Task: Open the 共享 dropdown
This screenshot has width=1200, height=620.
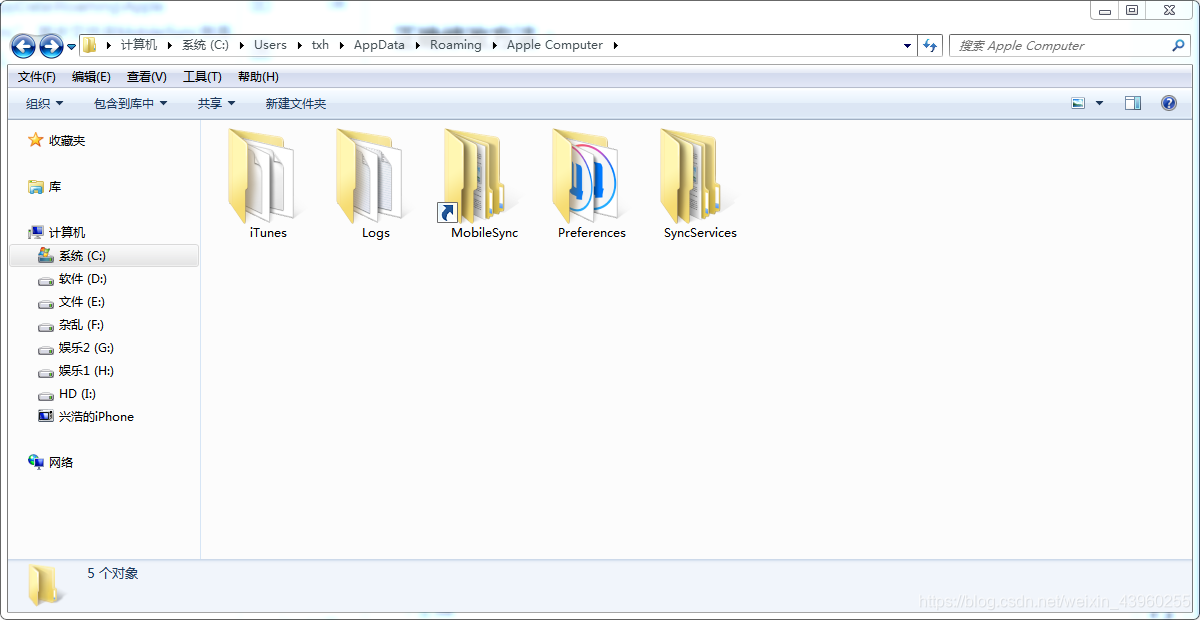Action: coord(216,103)
